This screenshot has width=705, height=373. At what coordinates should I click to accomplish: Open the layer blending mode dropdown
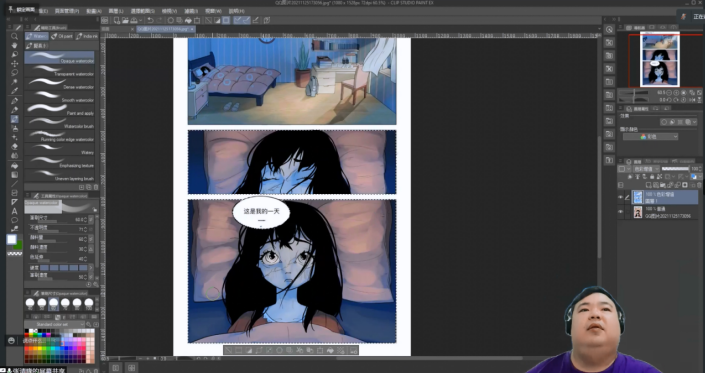click(646, 169)
